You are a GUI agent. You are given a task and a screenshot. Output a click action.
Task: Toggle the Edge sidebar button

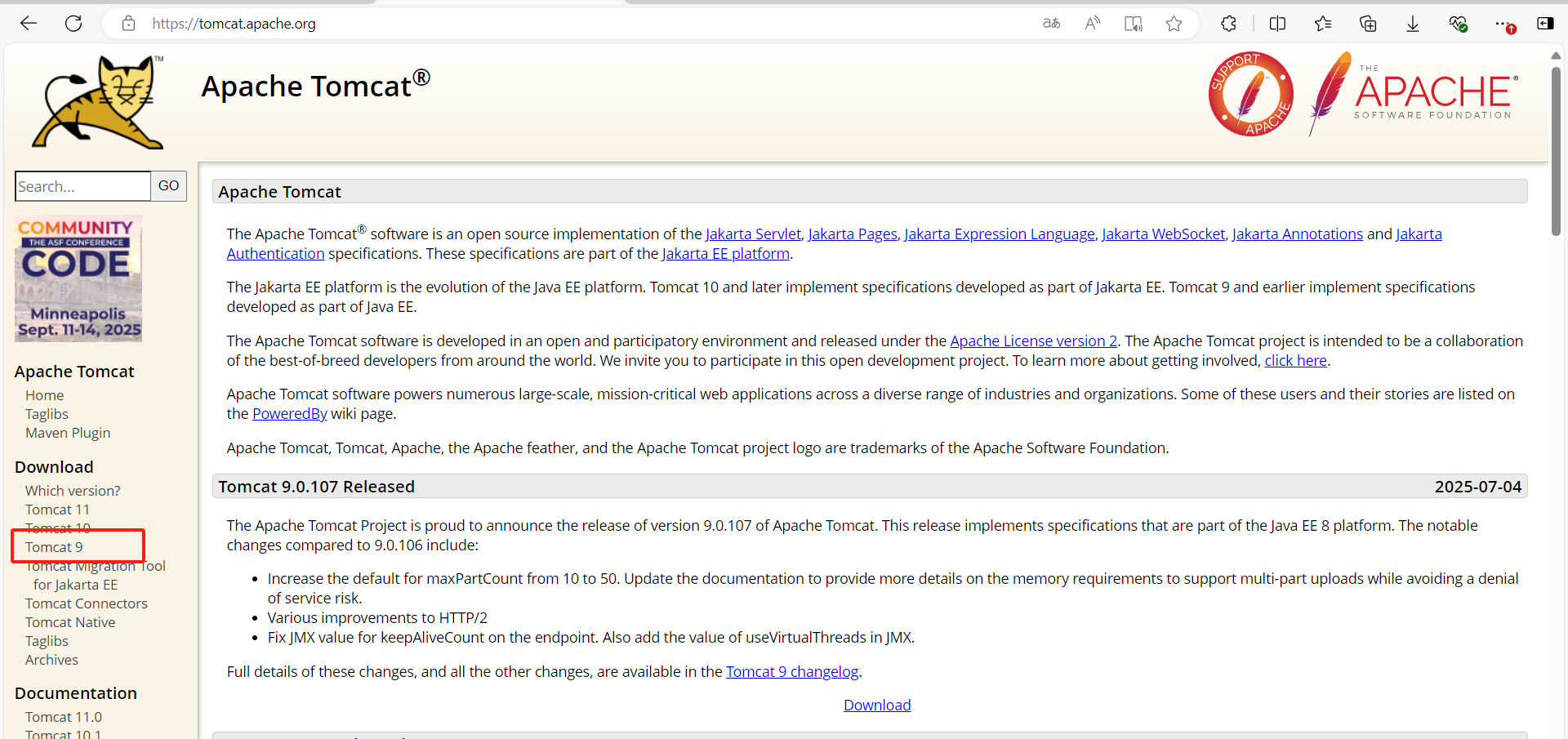click(x=1545, y=24)
